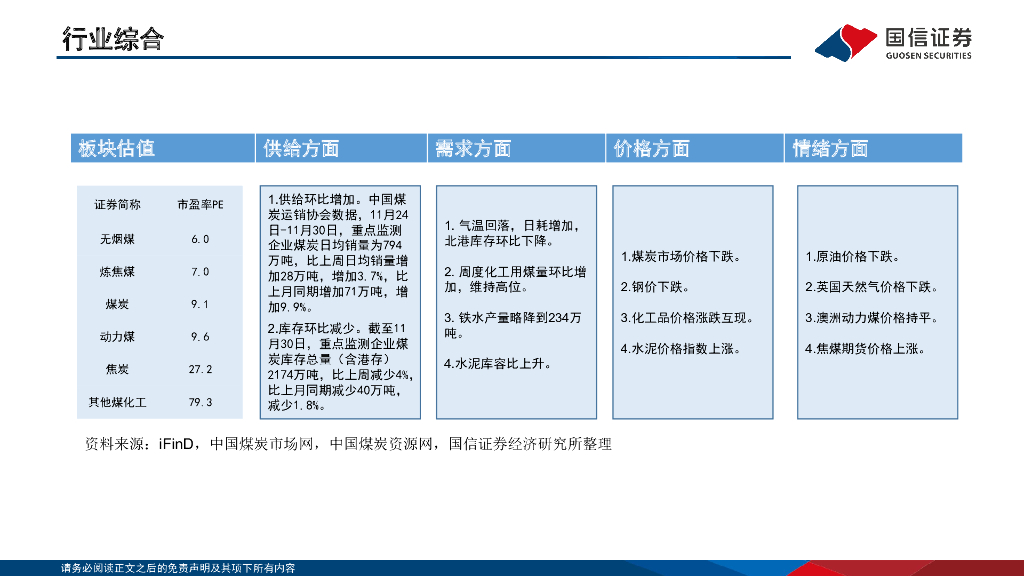The height and width of the screenshot is (576, 1024).
Task: Click PE value 79.3 for 其他煤化工
Action: click(200, 402)
